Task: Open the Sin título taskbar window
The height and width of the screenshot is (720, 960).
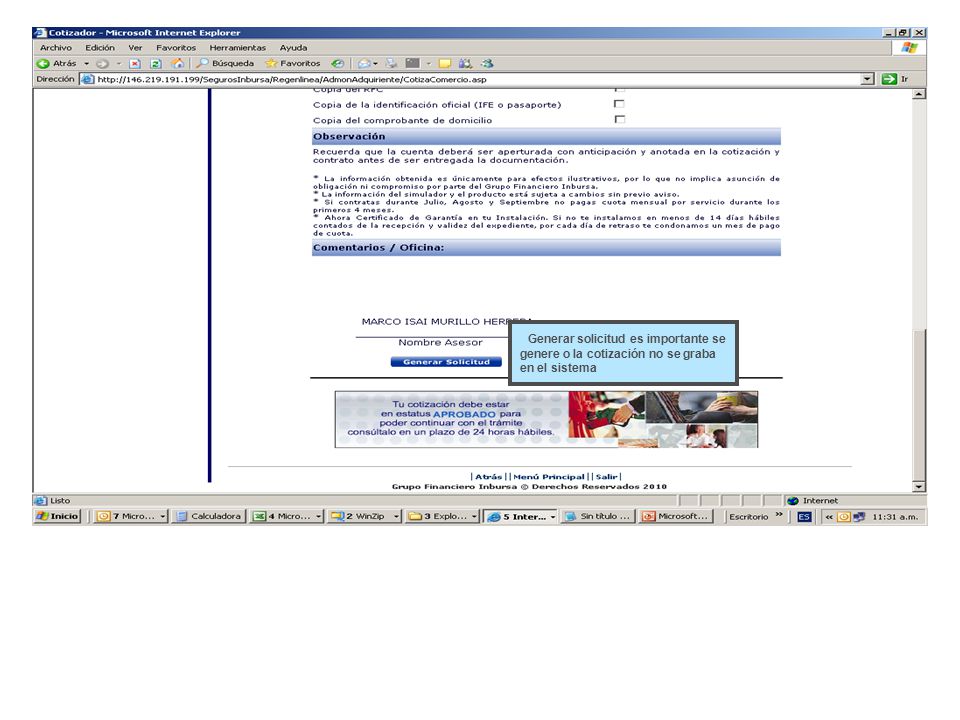Action: (x=598, y=517)
